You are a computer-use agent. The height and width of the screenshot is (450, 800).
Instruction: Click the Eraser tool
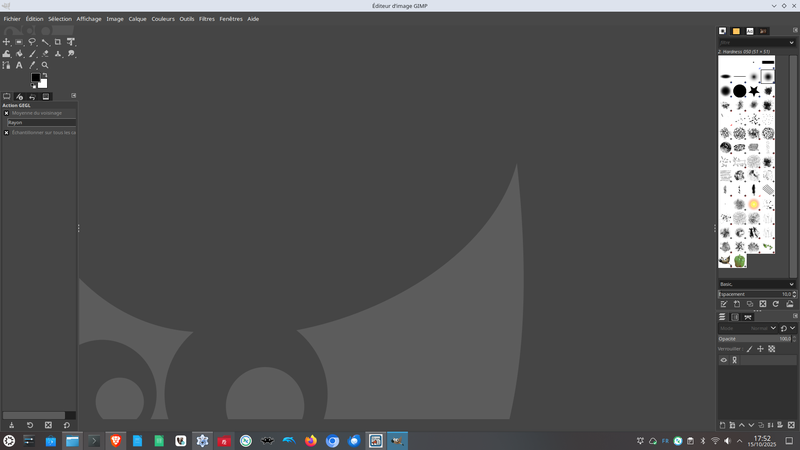tap(45, 54)
